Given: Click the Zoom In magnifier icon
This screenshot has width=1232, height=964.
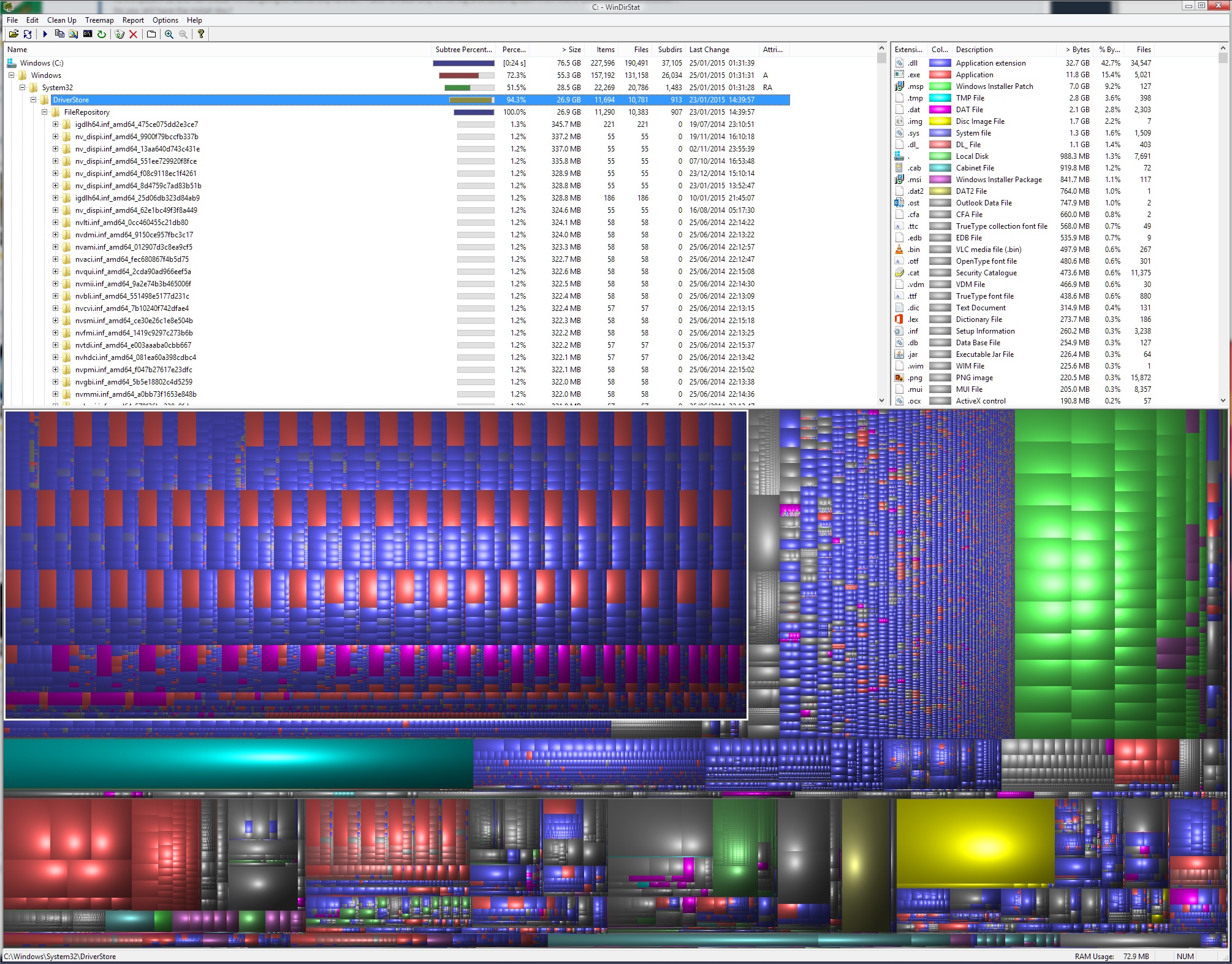Looking at the screenshot, I should (169, 34).
